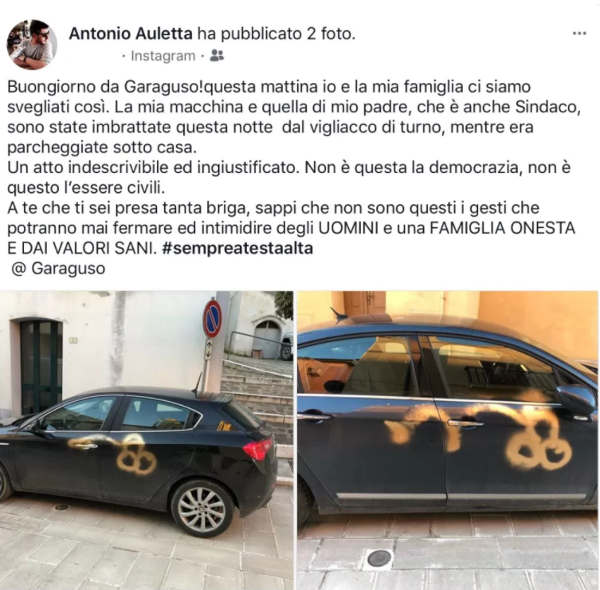Click the no-parking sign in left photo

click(x=212, y=319)
